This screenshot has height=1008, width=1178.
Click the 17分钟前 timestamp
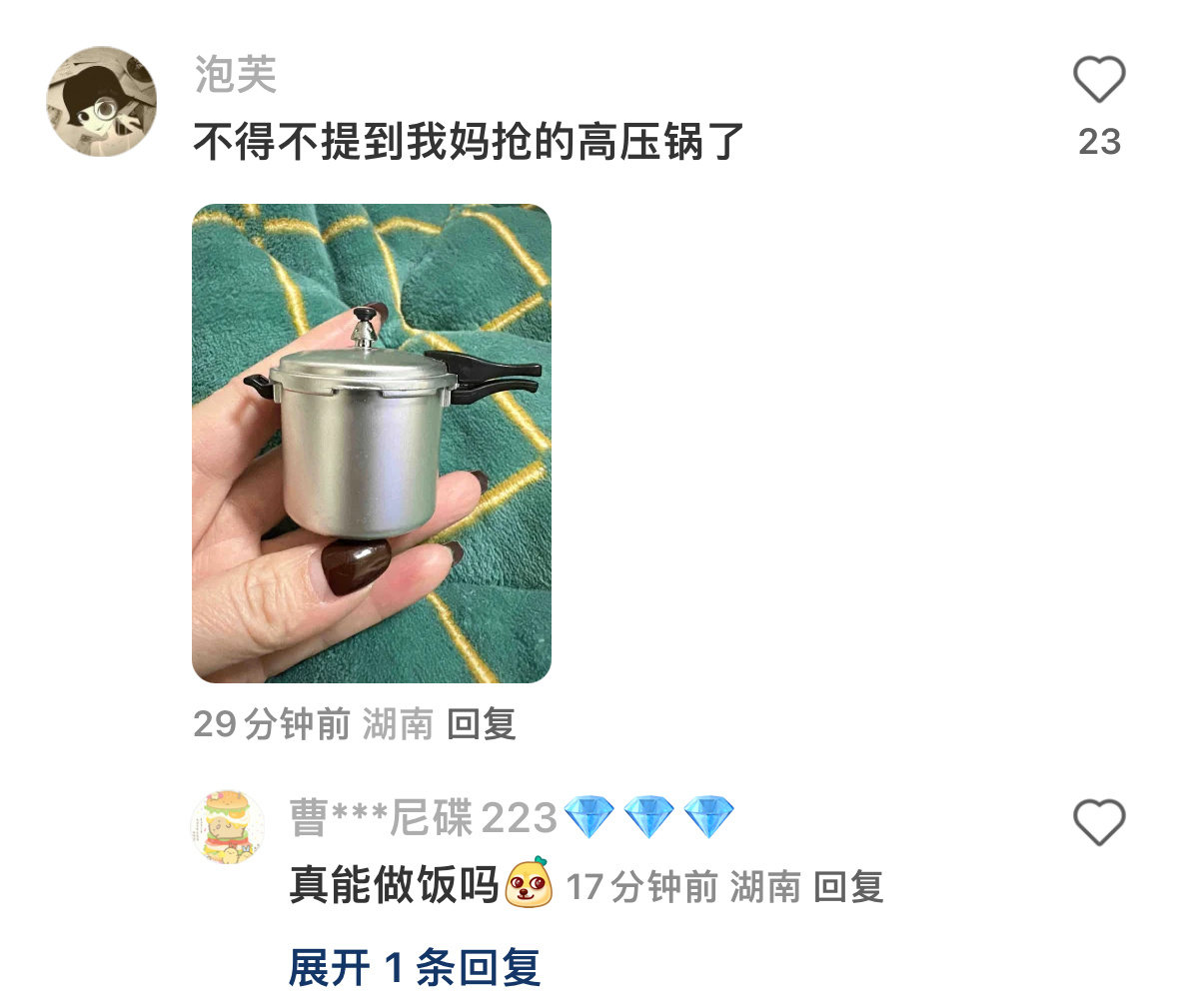(x=642, y=887)
